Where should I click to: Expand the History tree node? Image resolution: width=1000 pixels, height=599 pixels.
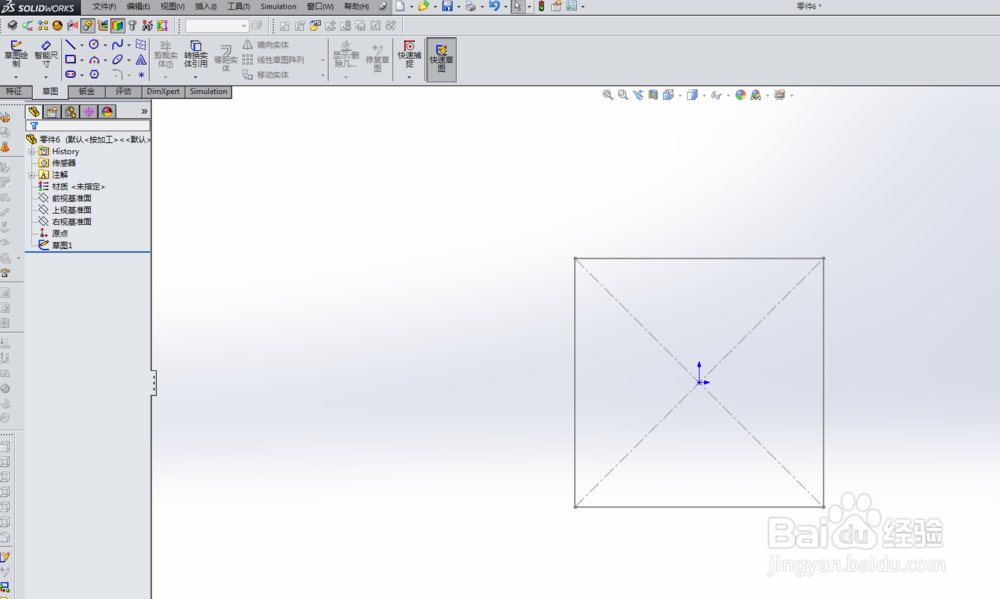click(30, 151)
